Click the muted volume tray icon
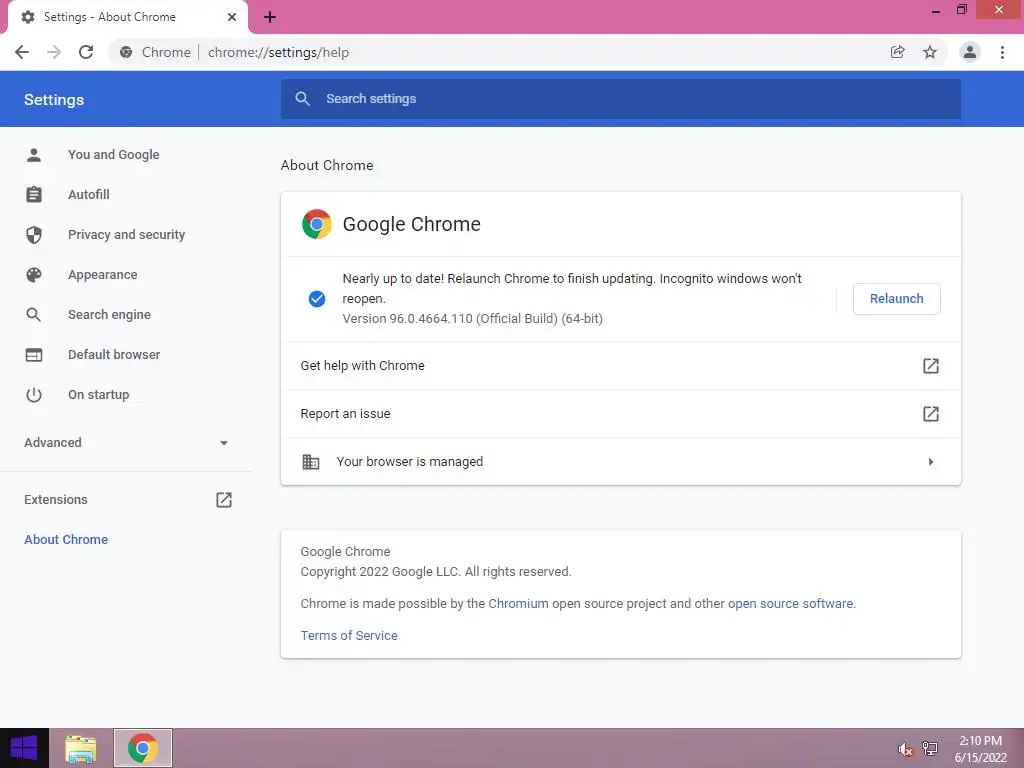1024x768 pixels. click(904, 749)
